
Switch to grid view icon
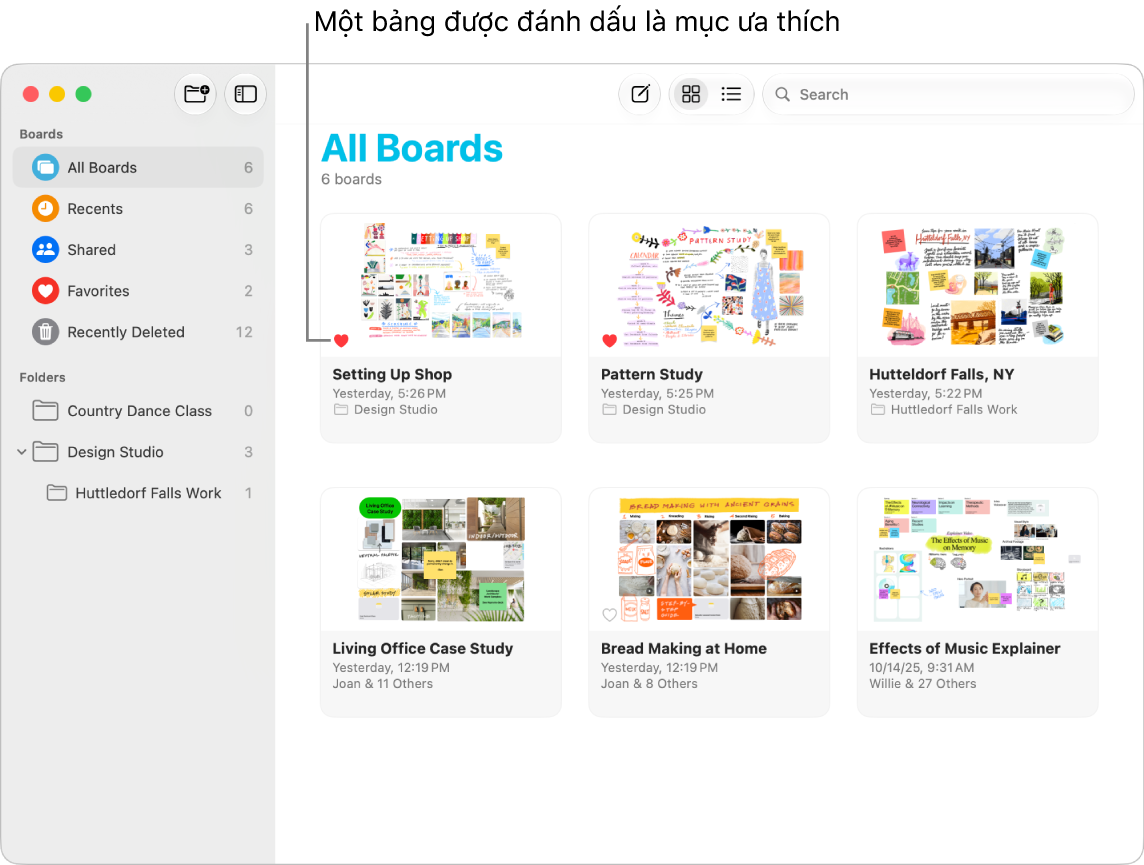click(x=690, y=94)
